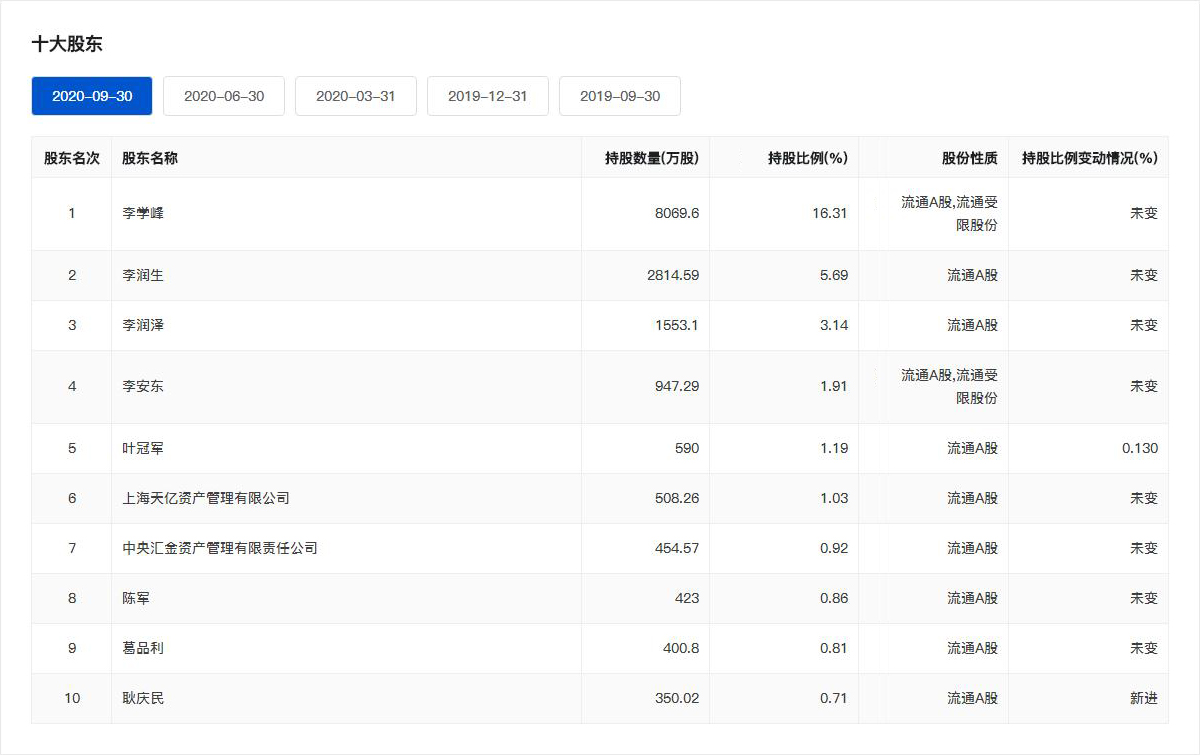Select 上海天亿资产管理有限公司 entry
The width and height of the screenshot is (1200, 755).
tap(206, 498)
